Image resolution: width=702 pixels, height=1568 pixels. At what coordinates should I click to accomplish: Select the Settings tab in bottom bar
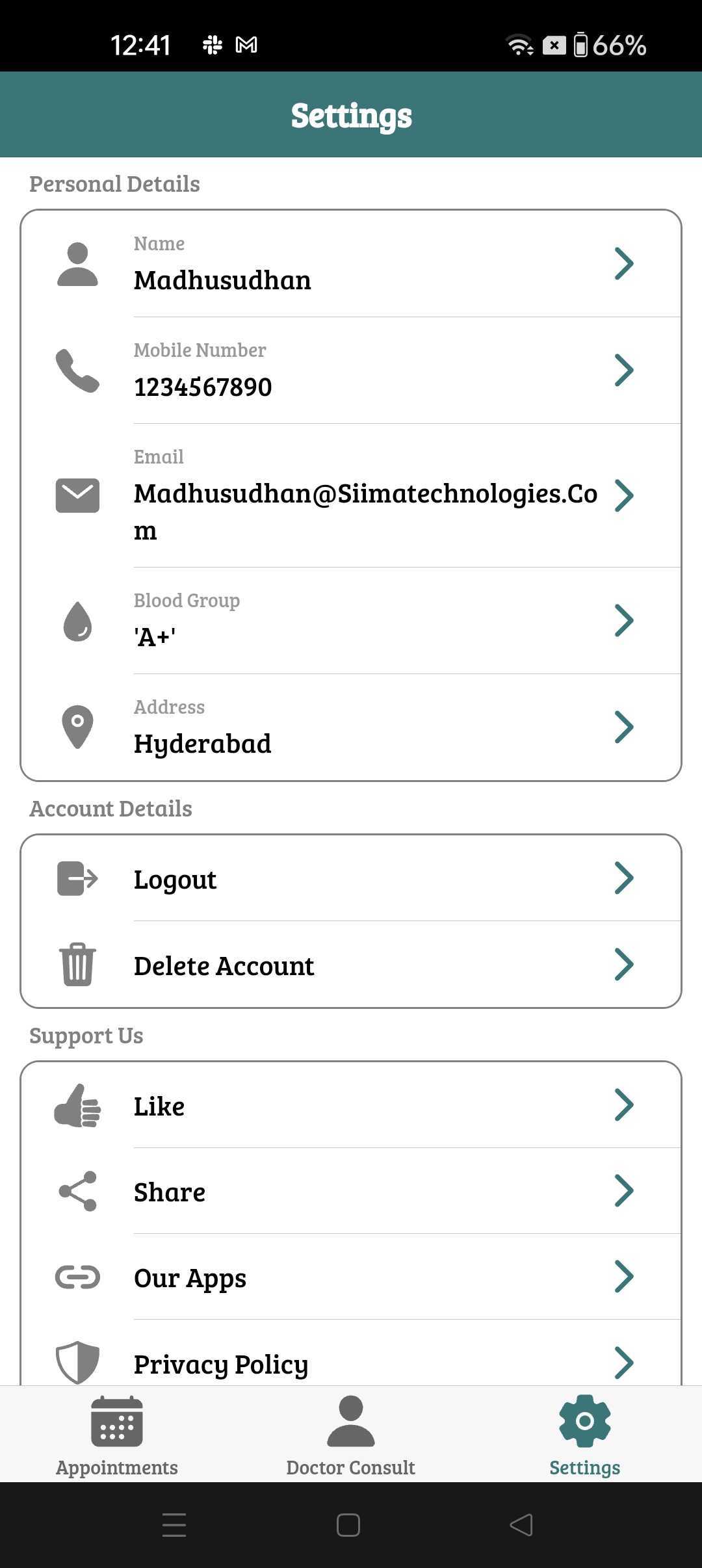[x=584, y=1434]
